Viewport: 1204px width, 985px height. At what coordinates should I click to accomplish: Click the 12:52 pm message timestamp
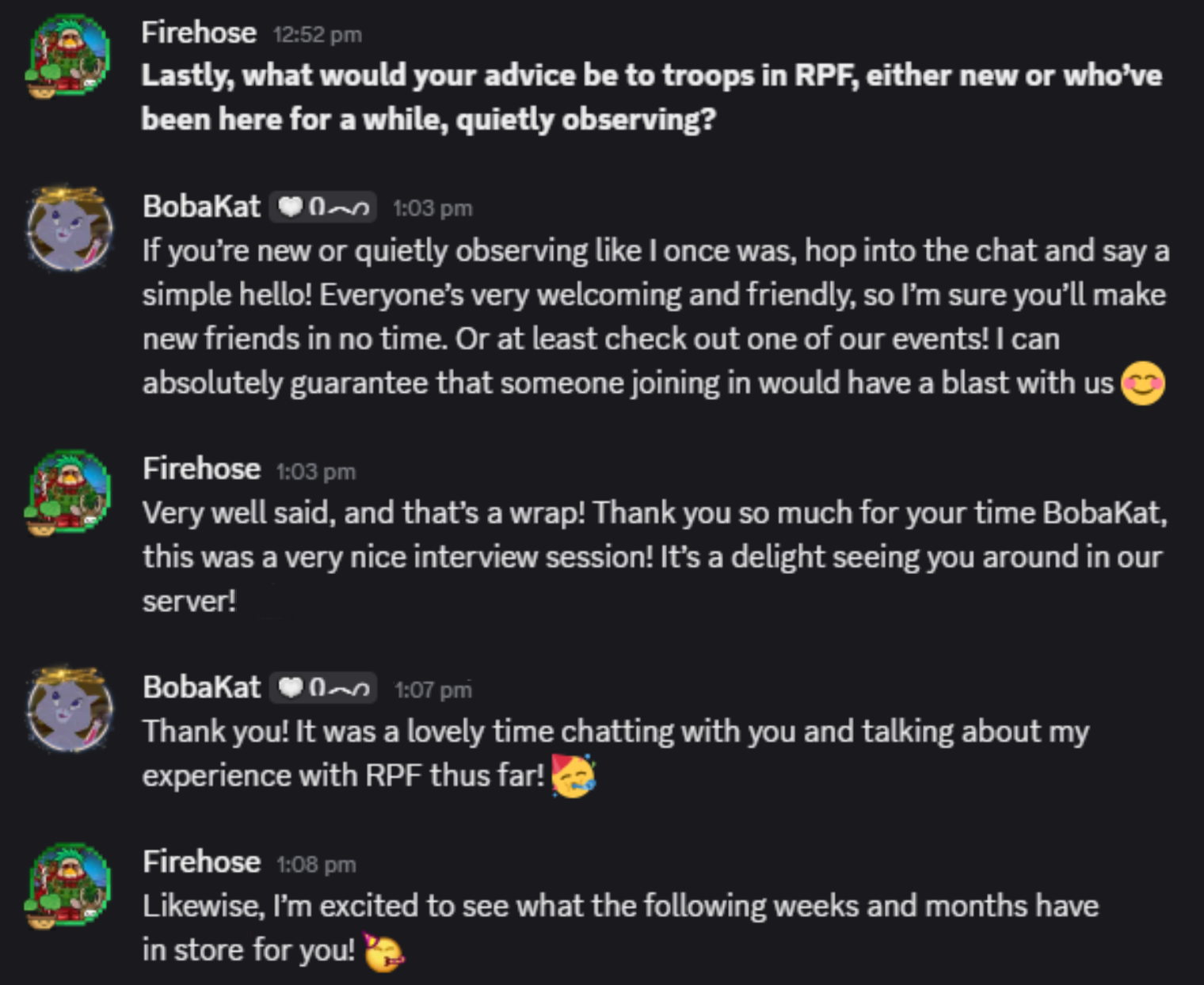[x=317, y=35]
